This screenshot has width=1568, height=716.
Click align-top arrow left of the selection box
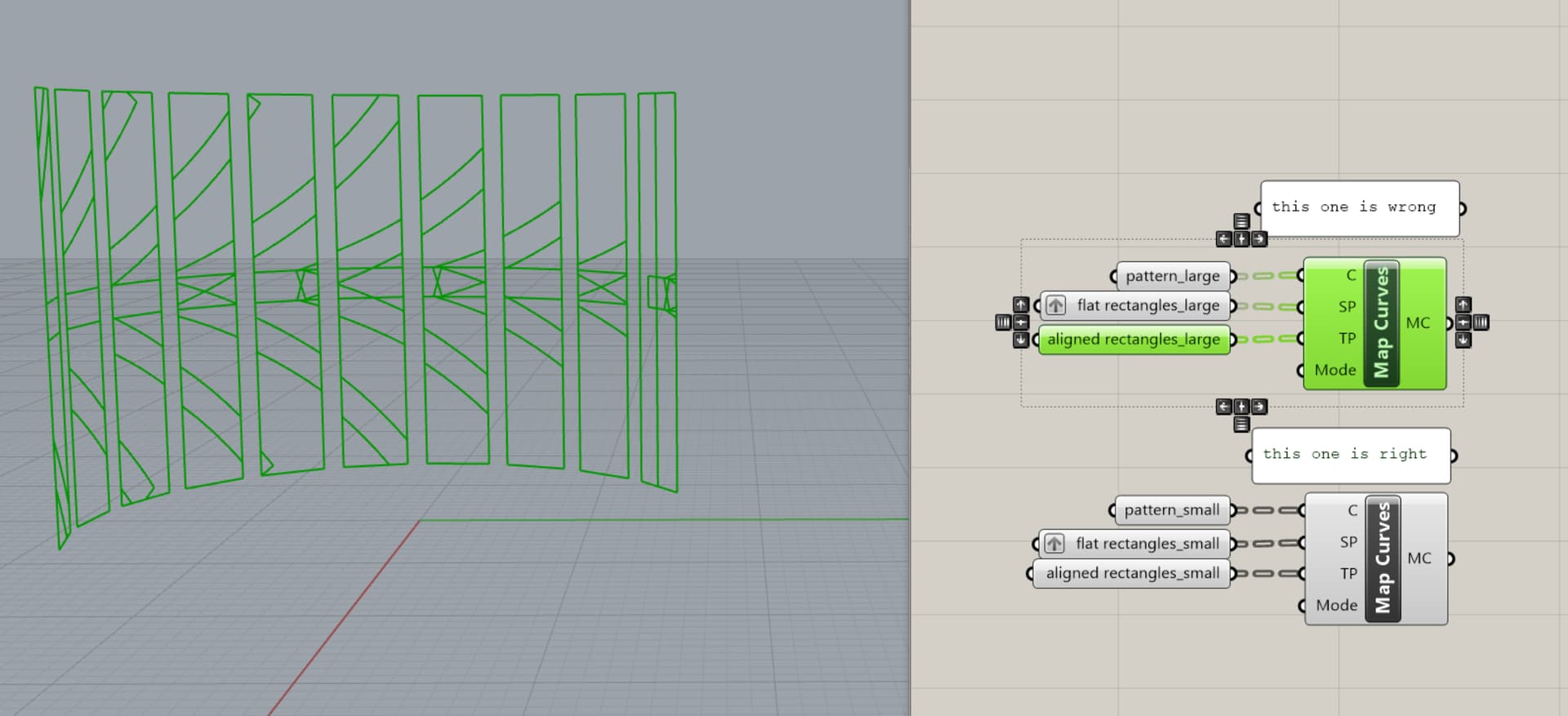coord(1021,305)
